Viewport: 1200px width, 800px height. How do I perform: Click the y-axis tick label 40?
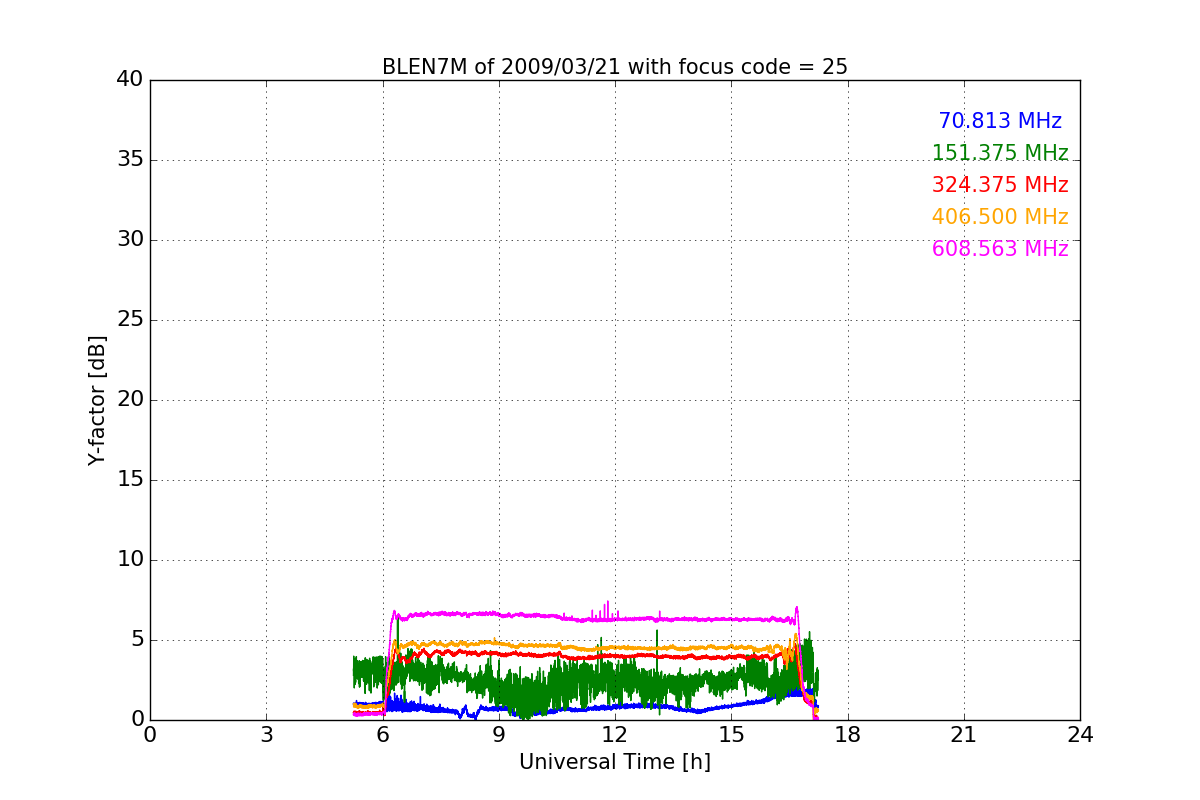point(130,80)
